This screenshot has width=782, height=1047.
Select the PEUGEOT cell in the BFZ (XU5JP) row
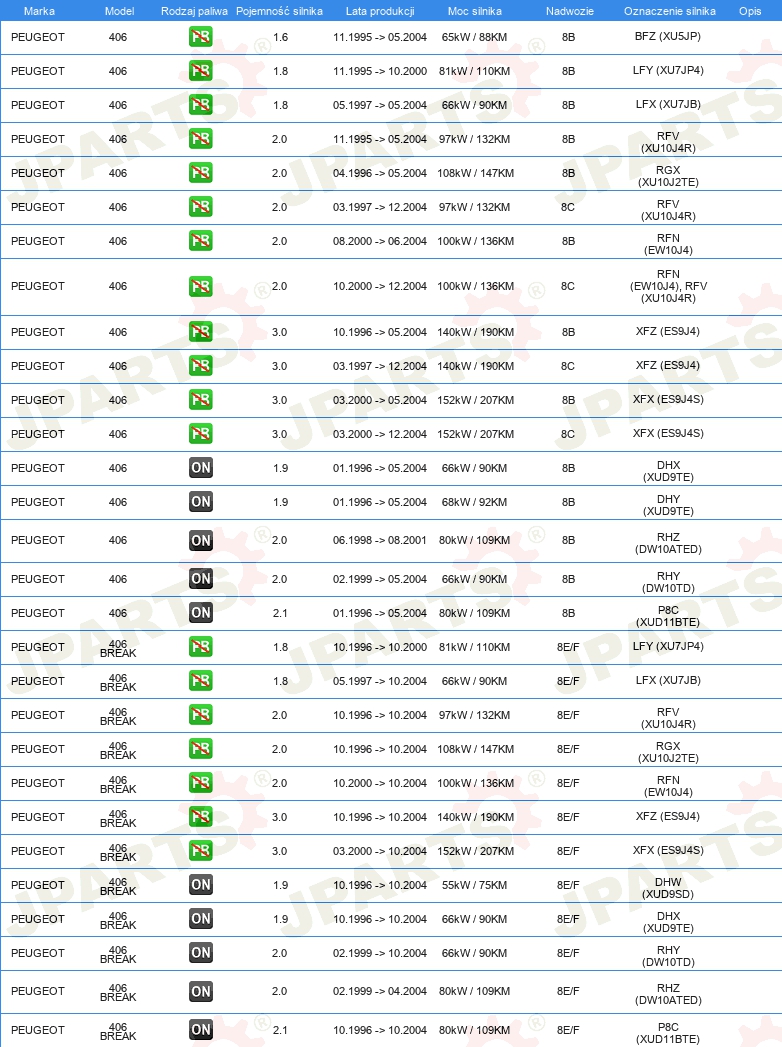38,37
